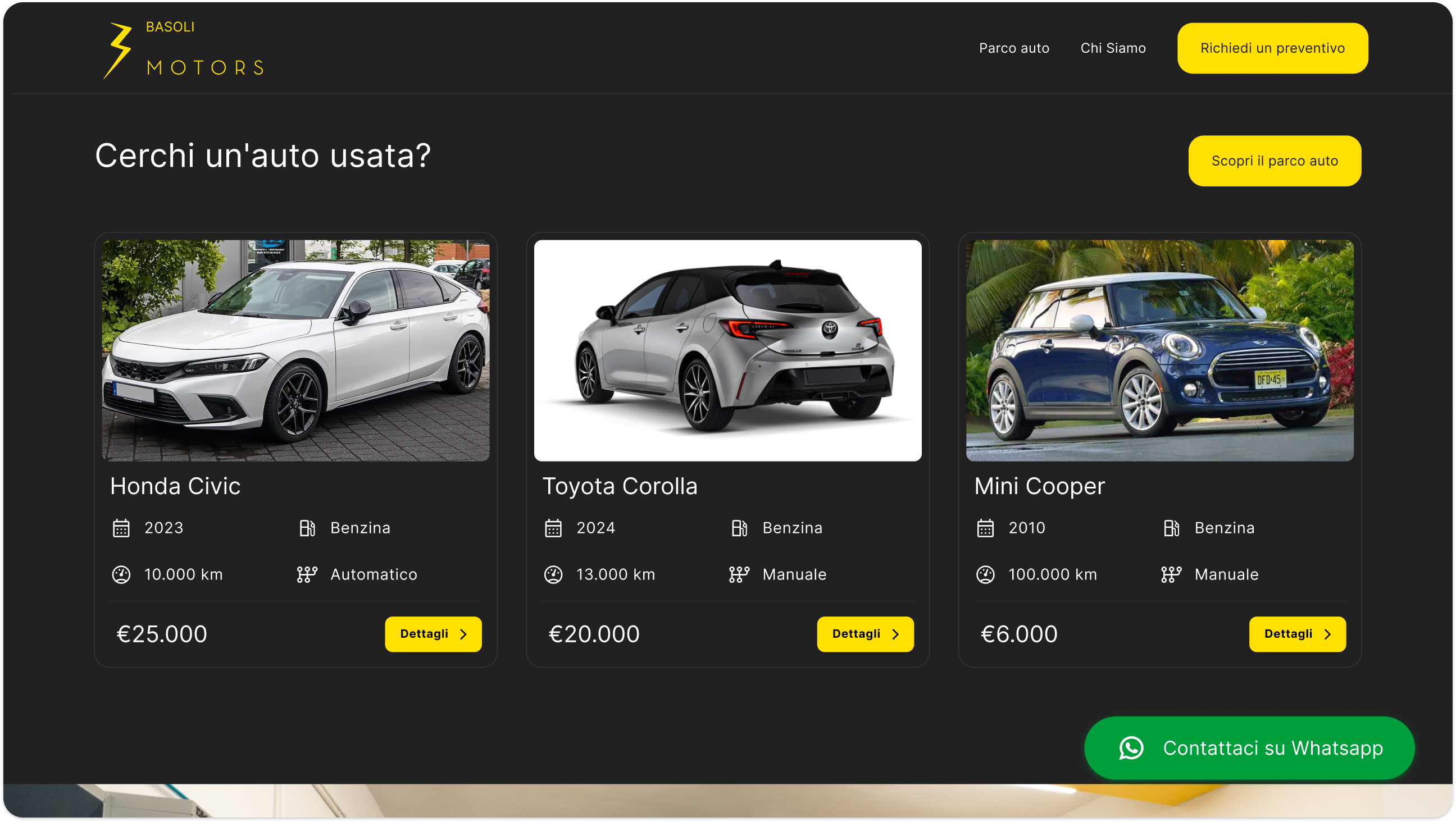Click the odometer icon on Mini Cooper card
Viewport: 1456px width, 822px height.
(x=985, y=574)
